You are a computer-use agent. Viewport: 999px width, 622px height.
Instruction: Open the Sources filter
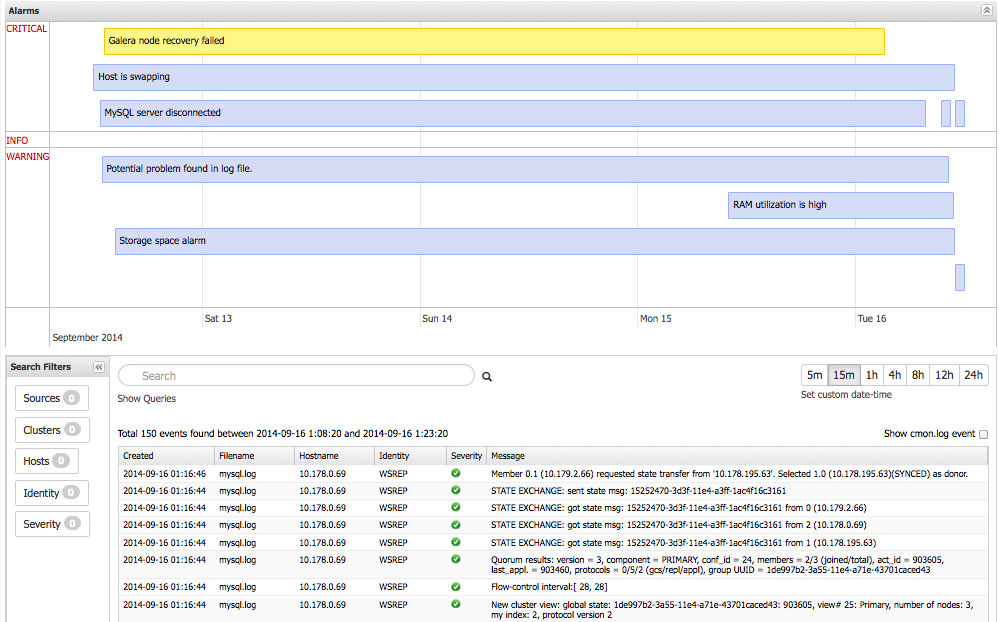tap(51, 398)
